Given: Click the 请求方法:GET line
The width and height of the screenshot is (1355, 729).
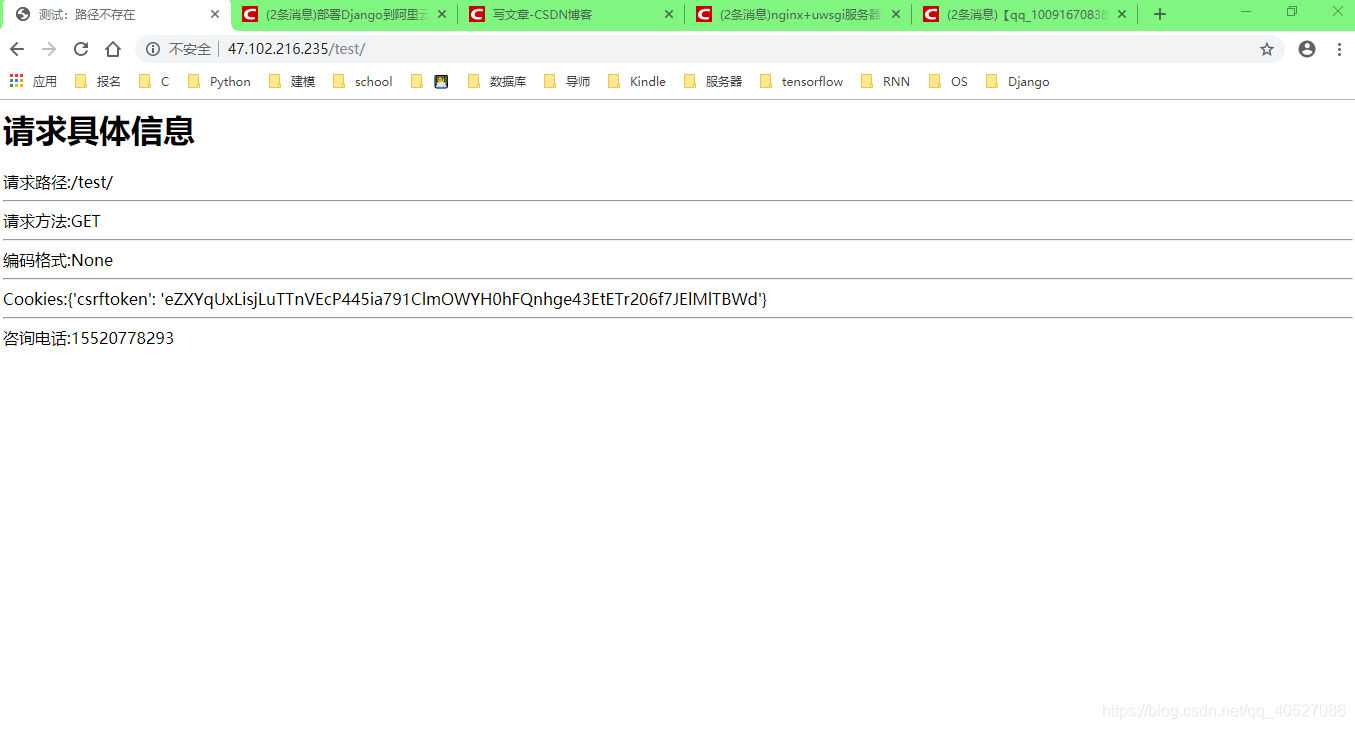Looking at the screenshot, I should tap(52, 221).
